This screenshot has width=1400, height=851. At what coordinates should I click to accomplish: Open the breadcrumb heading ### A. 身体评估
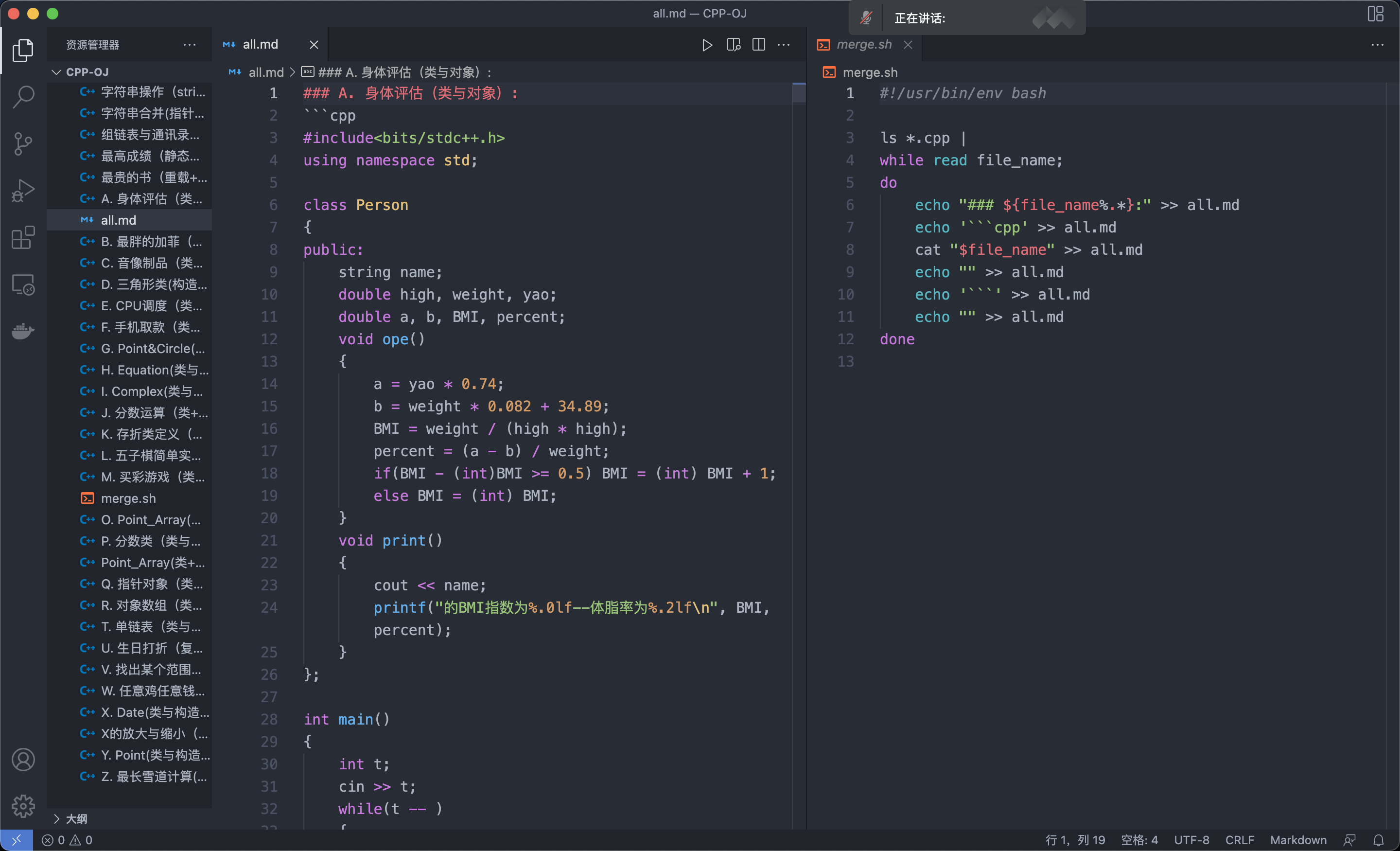(397, 72)
